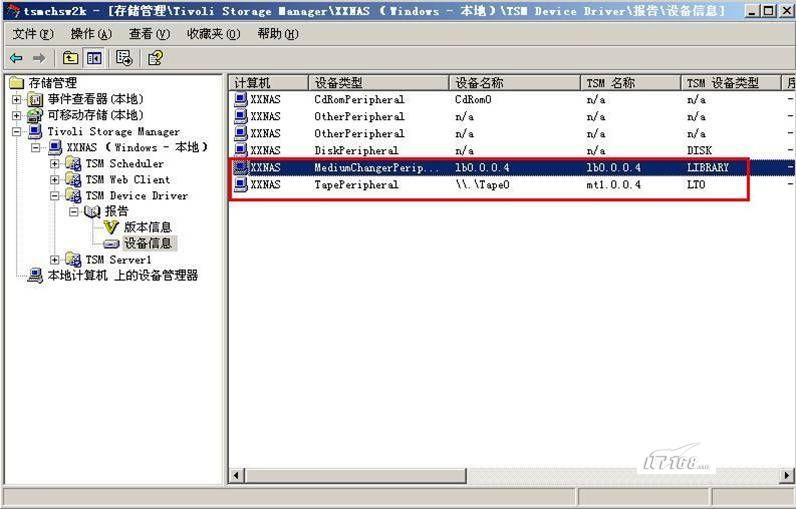
Task: Click the DiskPeripheral device type cell
Action: (356, 150)
